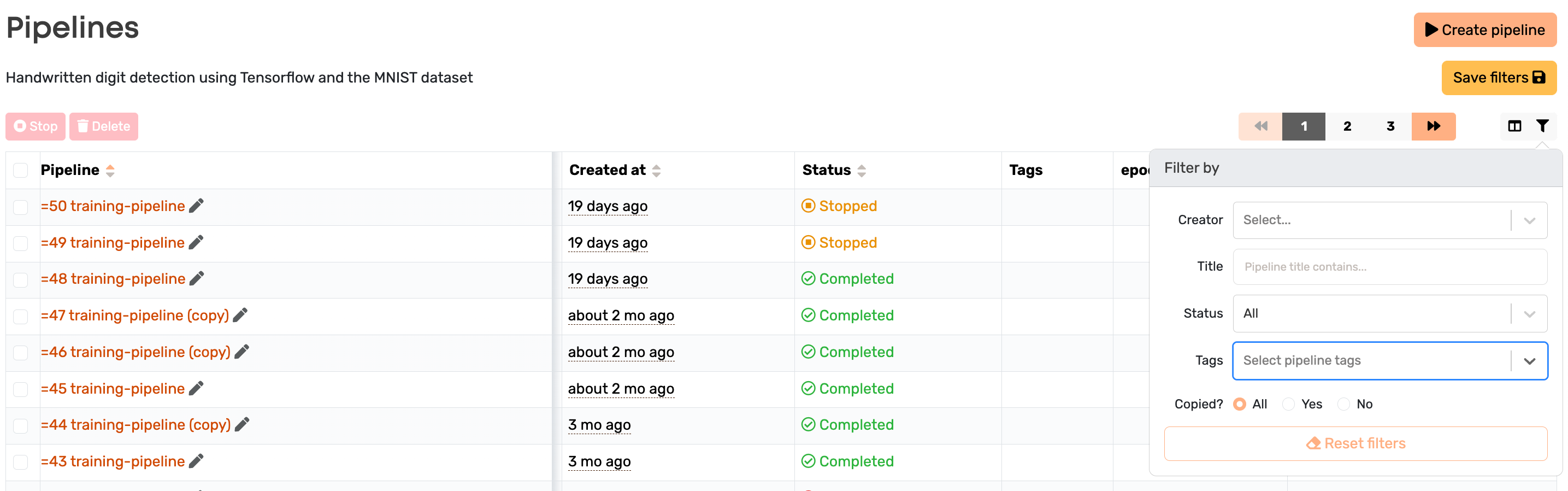
Task: Jump to last page with forward arrows
Action: point(1434,126)
